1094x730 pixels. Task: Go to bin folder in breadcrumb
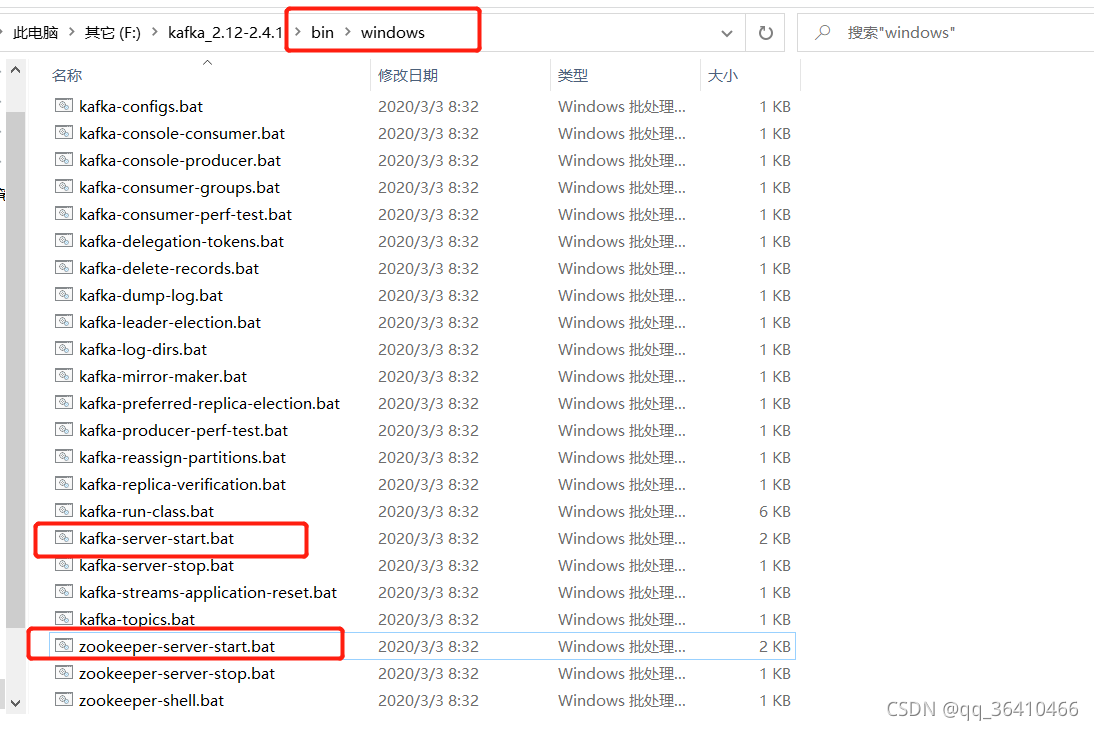(322, 33)
